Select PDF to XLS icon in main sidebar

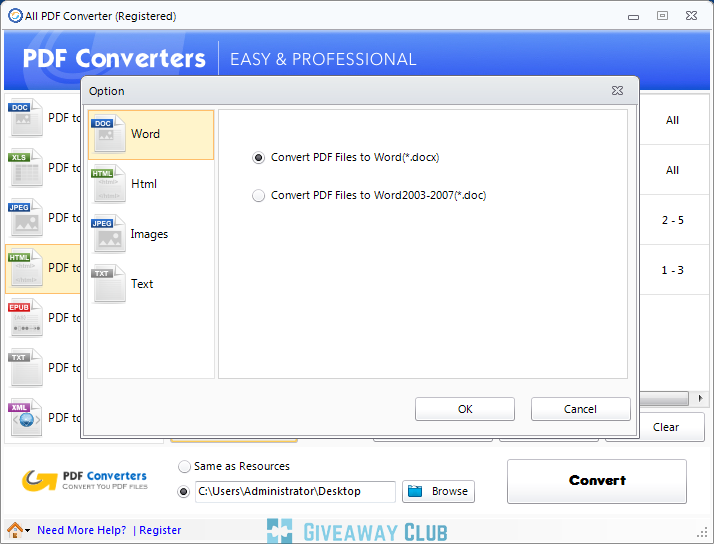26,168
